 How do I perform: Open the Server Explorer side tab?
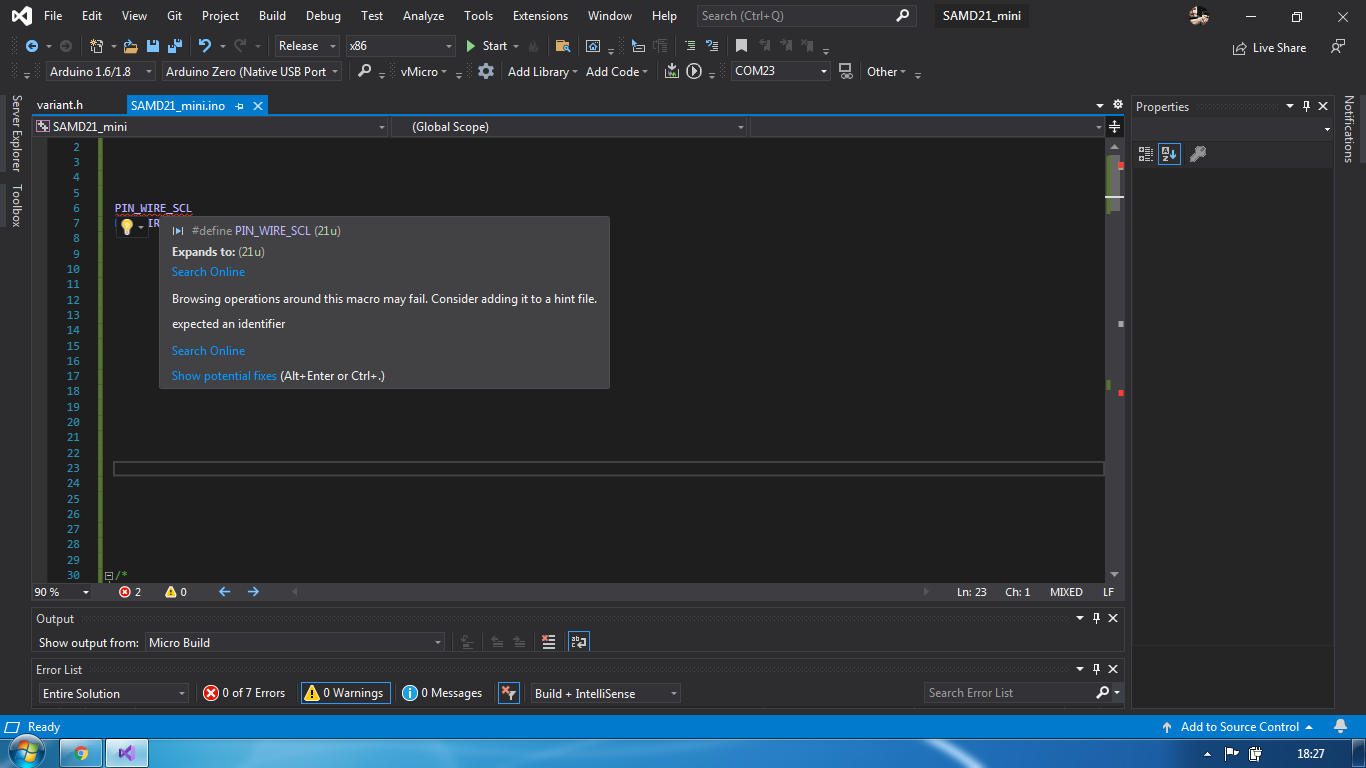16,133
